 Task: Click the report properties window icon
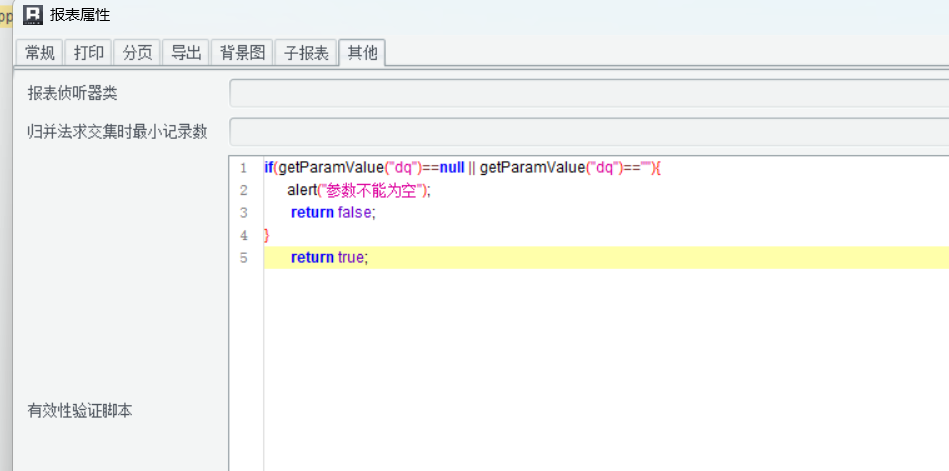tap(33, 14)
